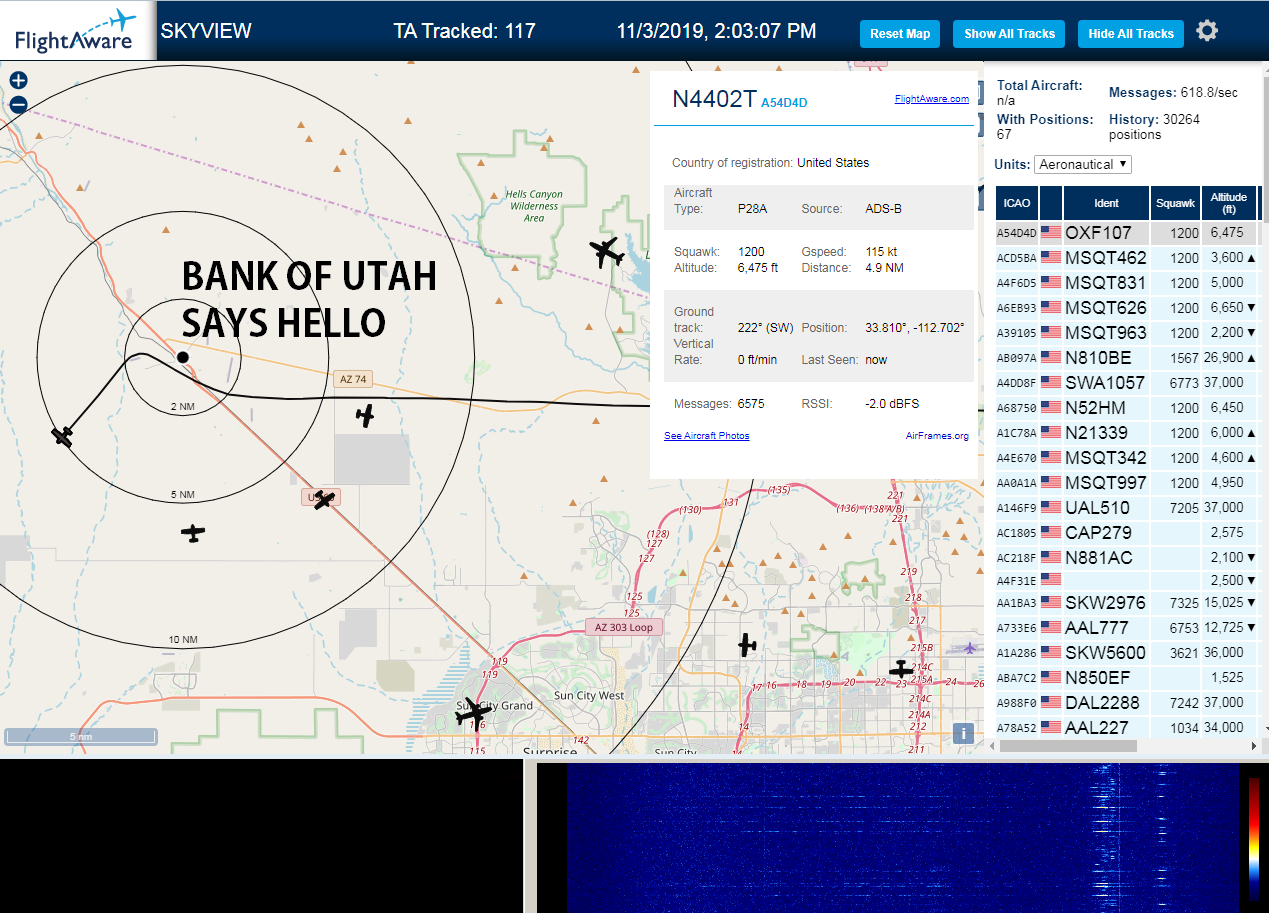Click the purple airport plane icon on map

pyautogui.click(x=969, y=648)
